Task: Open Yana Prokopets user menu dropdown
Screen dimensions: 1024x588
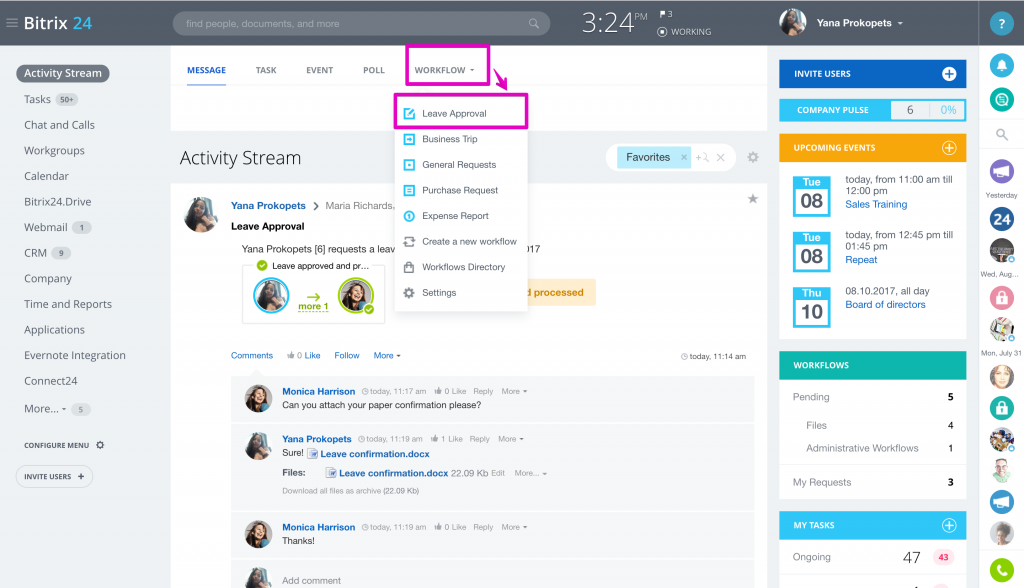Action: (860, 23)
